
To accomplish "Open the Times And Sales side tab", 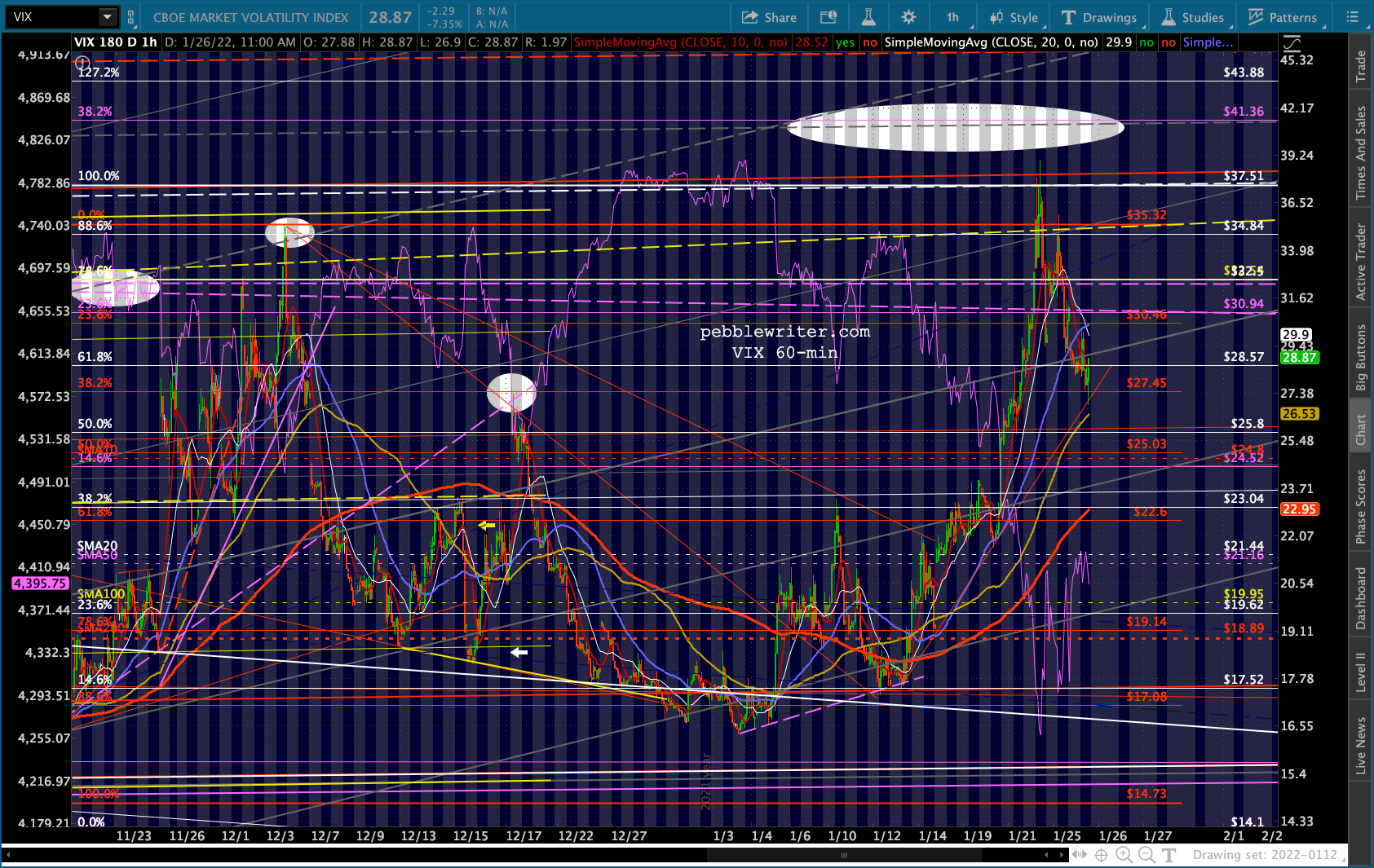I will tap(1360, 152).
